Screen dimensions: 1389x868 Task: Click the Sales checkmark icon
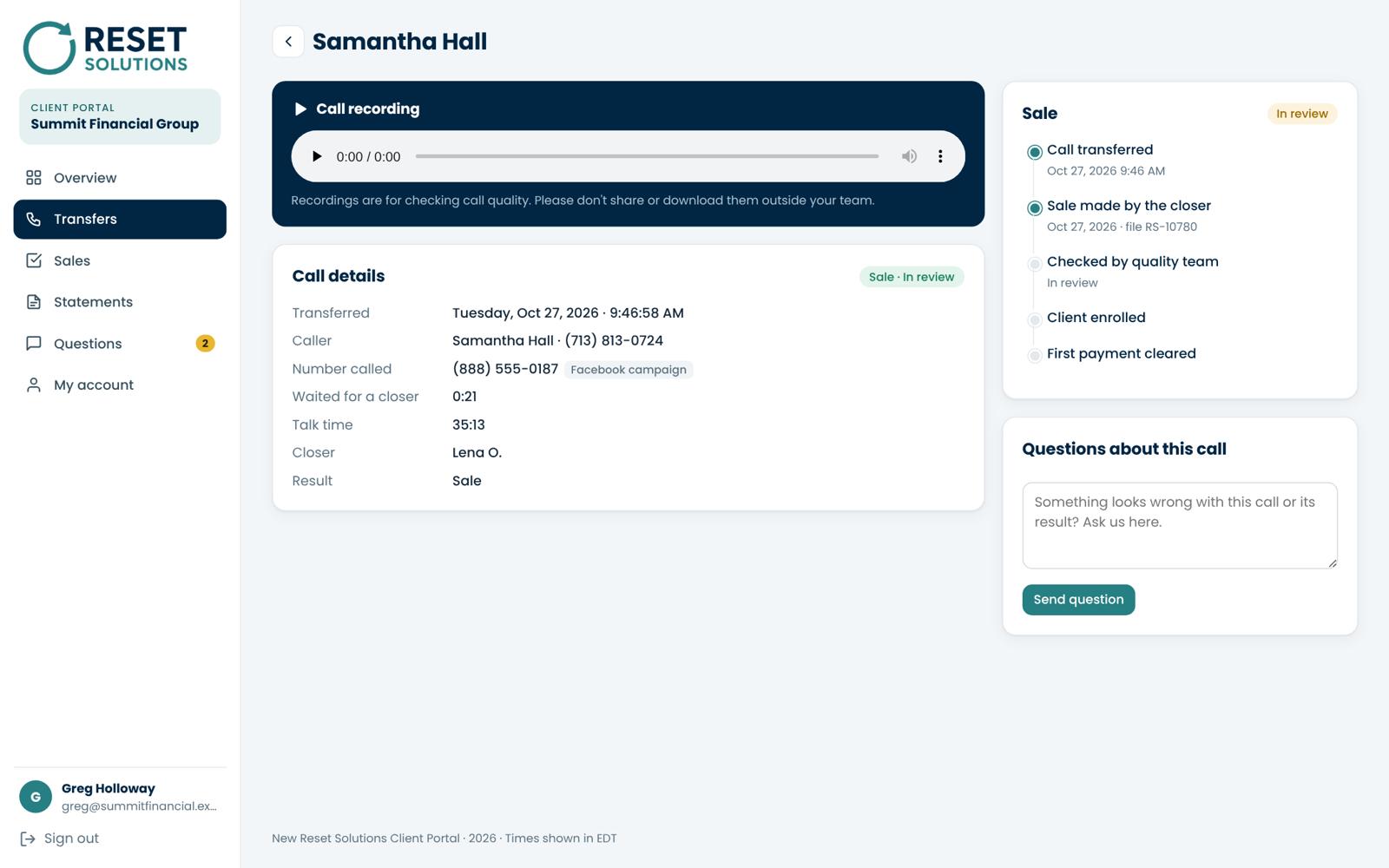[x=34, y=260]
